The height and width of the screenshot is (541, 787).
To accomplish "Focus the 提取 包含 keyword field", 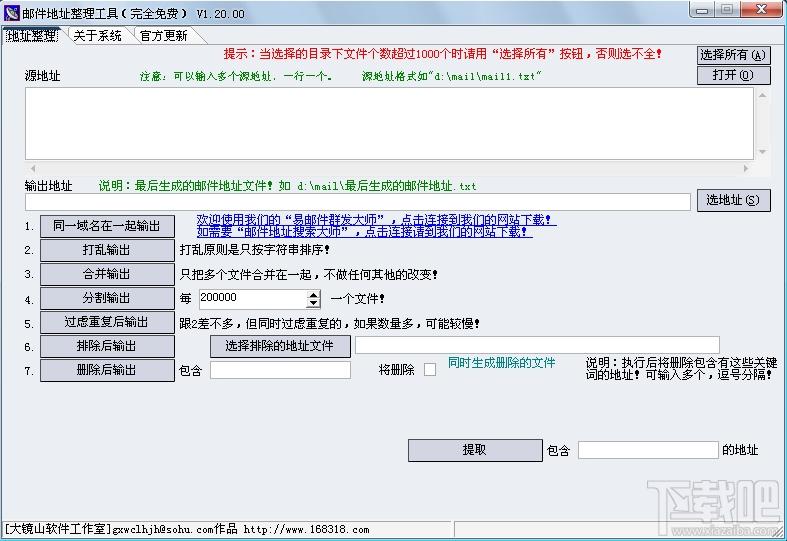I will pos(648,450).
